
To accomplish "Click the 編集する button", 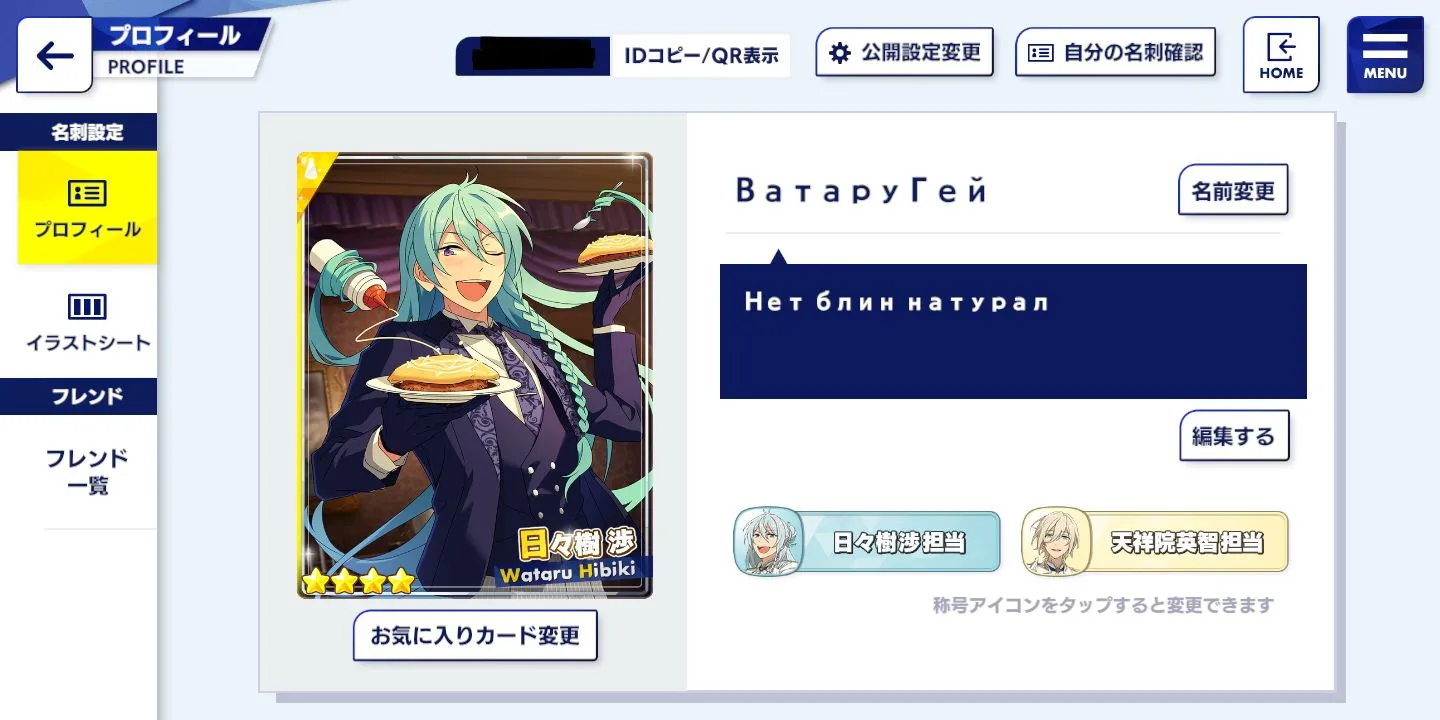I will 1234,435.
